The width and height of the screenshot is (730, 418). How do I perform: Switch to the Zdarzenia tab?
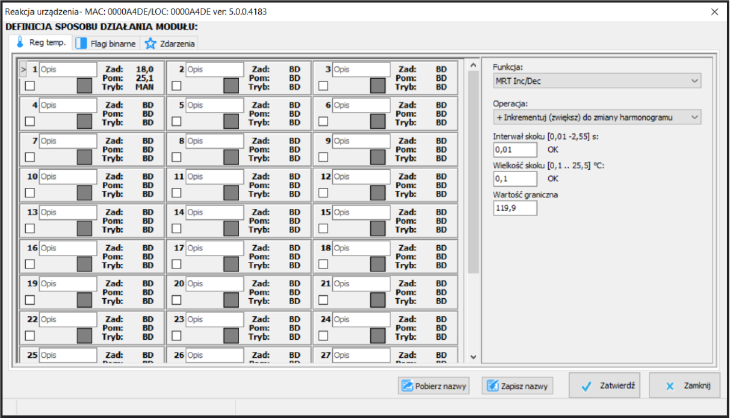(x=169, y=44)
